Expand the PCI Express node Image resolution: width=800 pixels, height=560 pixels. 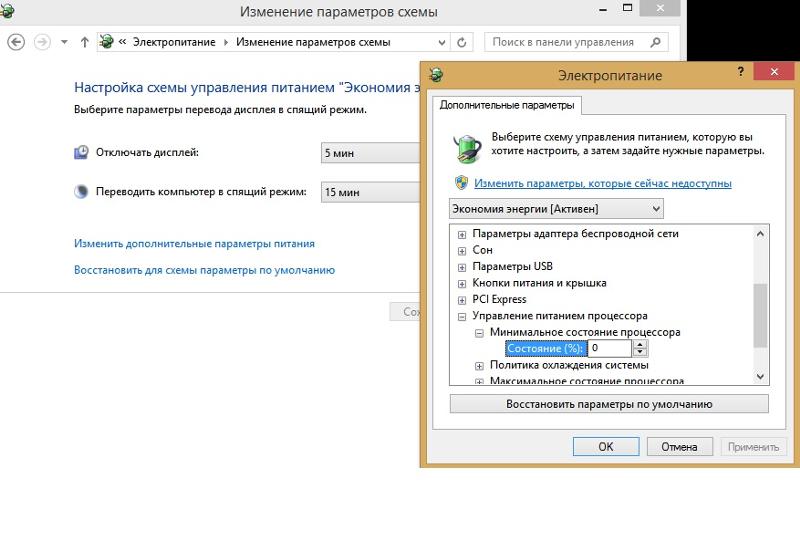(x=462, y=300)
